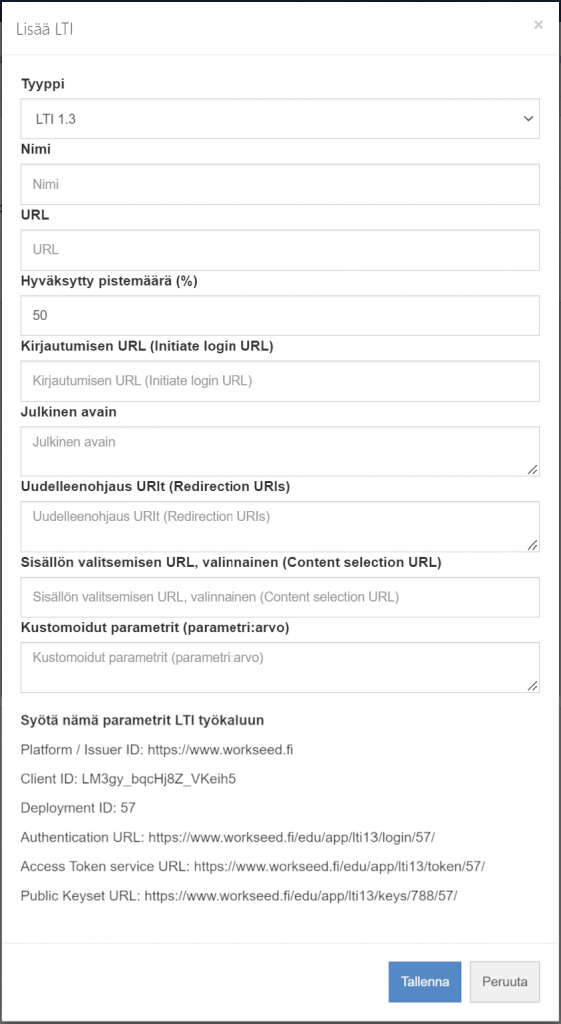This screenshot has height=1024, width=561.
Task: Cancel with the Peruuta button
Action: click(505, 982)
